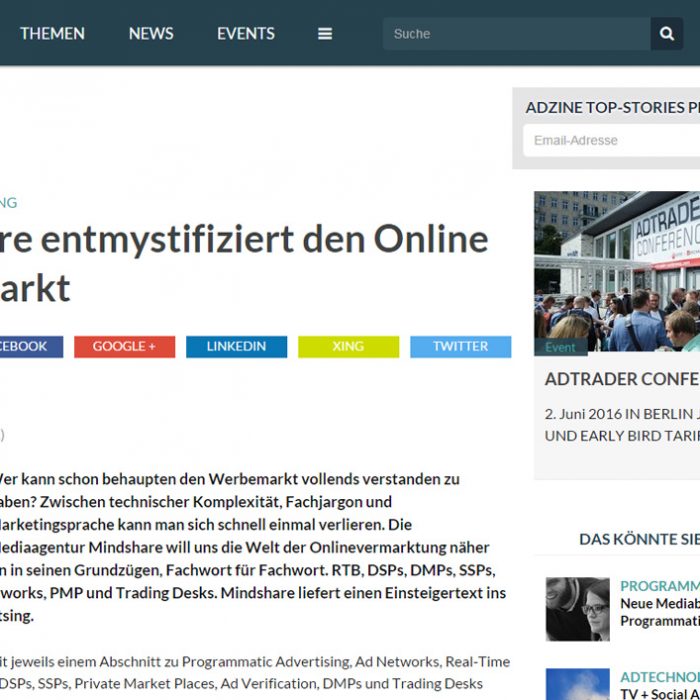The image size is (700, 700).
Task: Click the Event tag label on image
Action: click(x=561, y=347)
